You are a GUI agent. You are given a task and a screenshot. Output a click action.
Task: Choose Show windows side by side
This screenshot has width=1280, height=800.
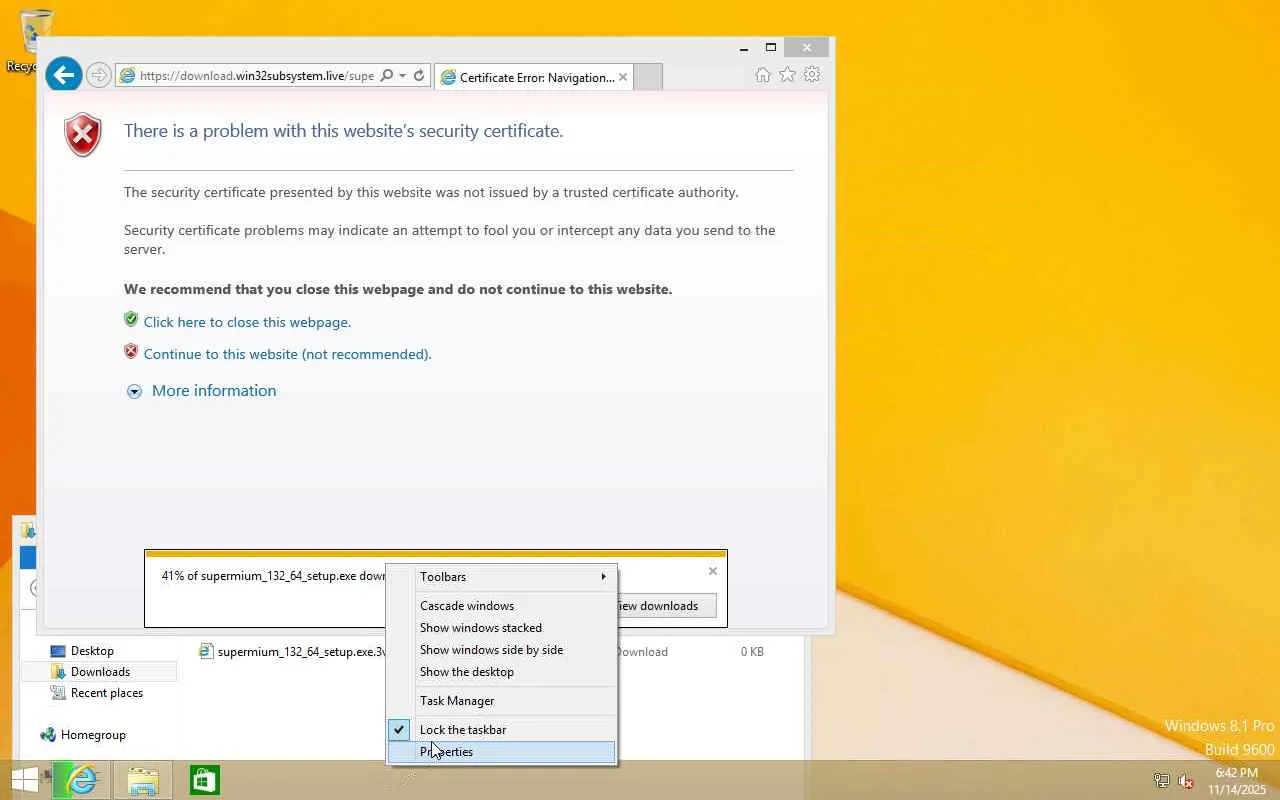(x=502, y=650)
